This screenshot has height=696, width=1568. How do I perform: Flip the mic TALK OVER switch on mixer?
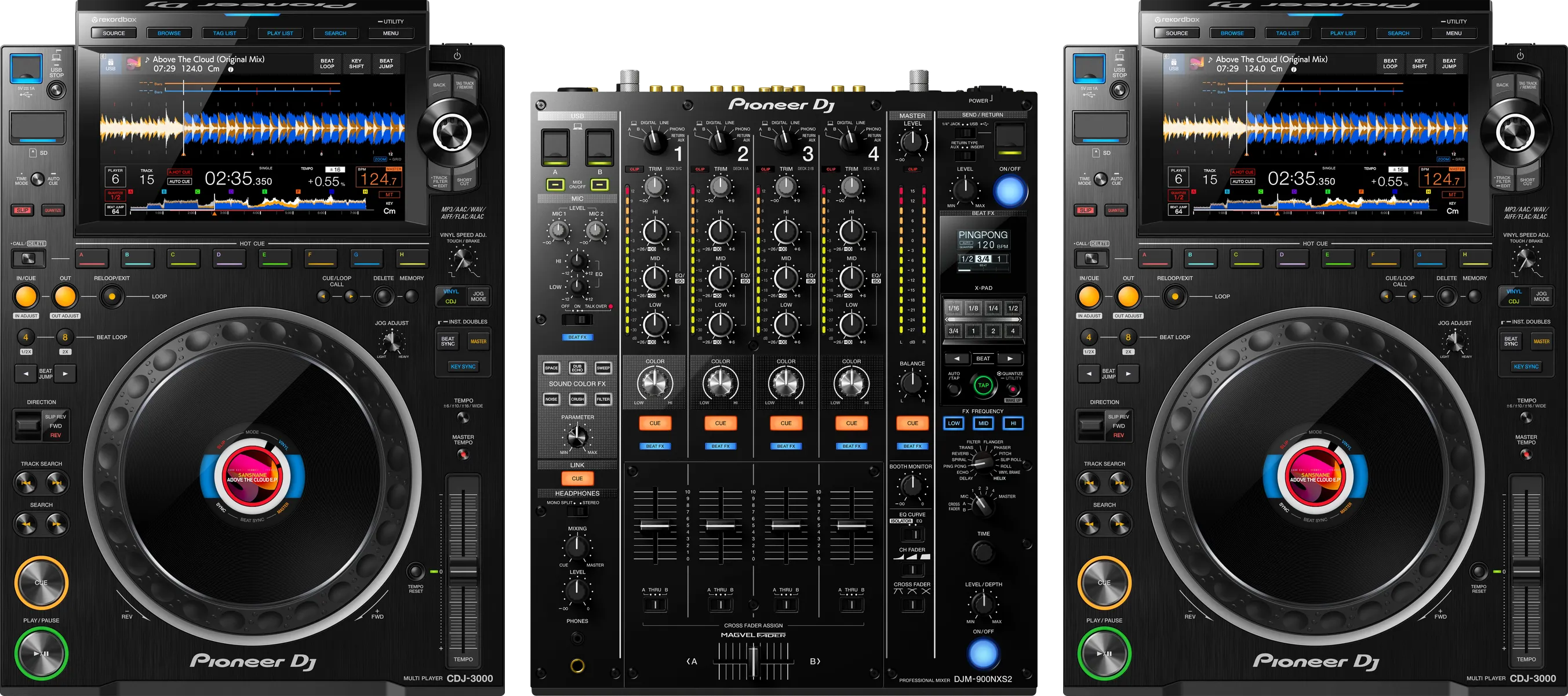tap(577, 319)
